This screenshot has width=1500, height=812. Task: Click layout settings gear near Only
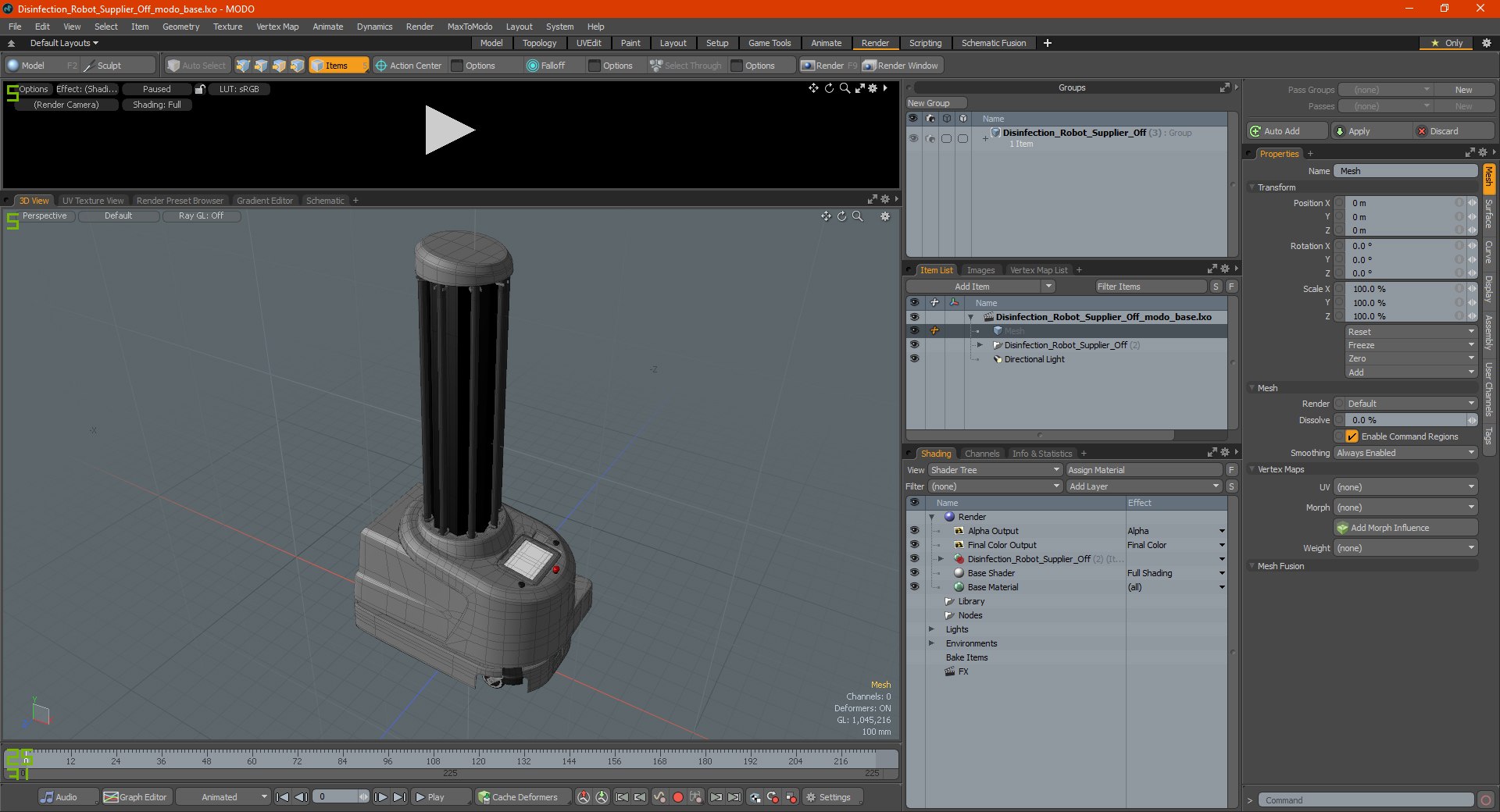point(1487,43)
